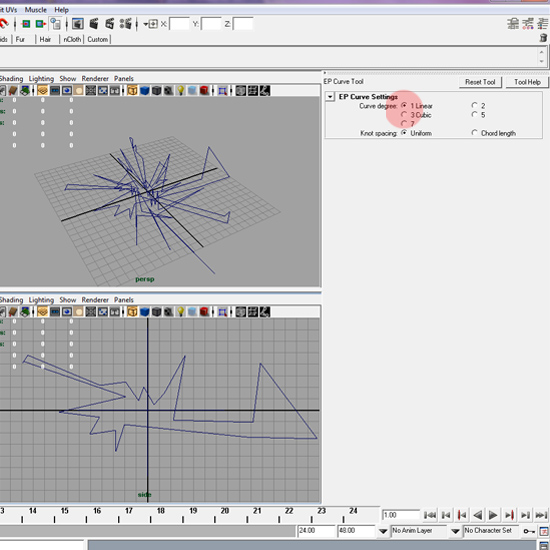Show the Attribute Editor sidebar icon
Viewport: 550px width, 550px height.
513,24
